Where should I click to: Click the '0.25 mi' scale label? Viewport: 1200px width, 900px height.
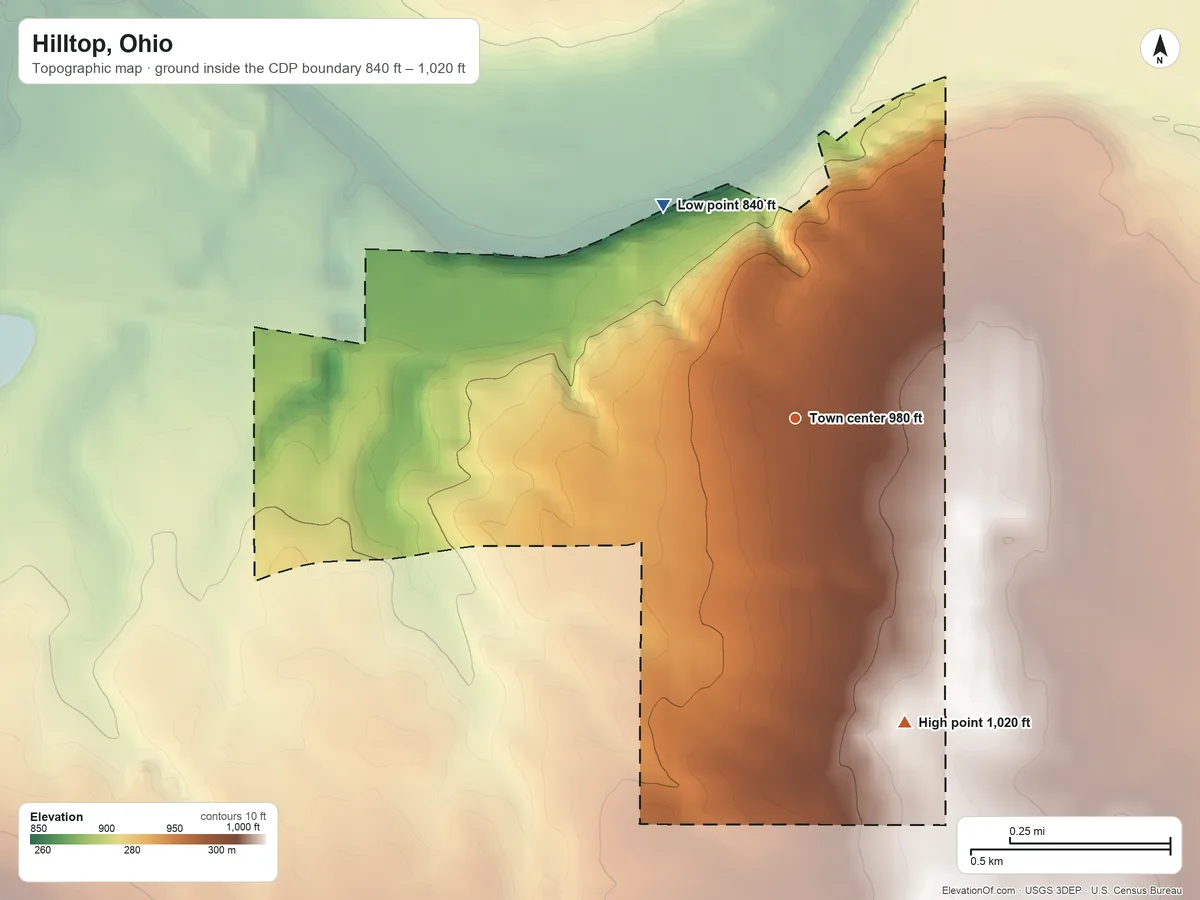1027,832
